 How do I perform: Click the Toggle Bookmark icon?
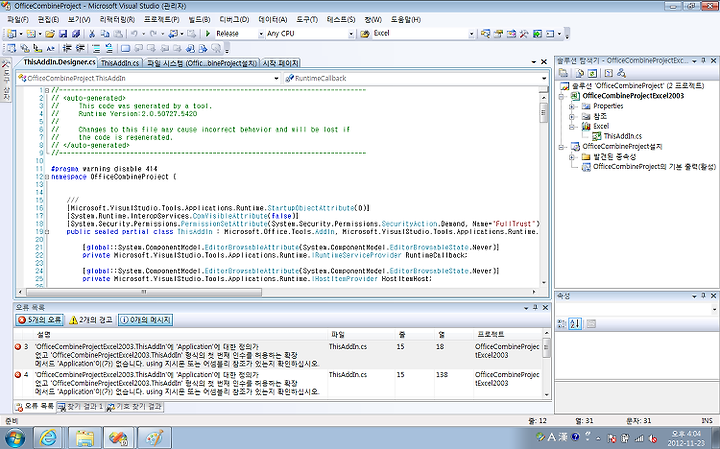click(x=125, y=48)
